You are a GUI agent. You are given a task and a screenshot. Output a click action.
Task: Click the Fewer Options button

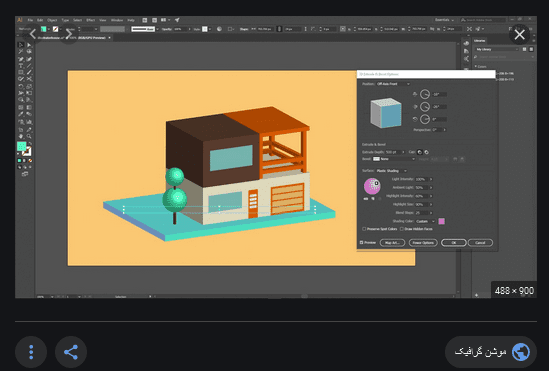(x=423, y=243)
